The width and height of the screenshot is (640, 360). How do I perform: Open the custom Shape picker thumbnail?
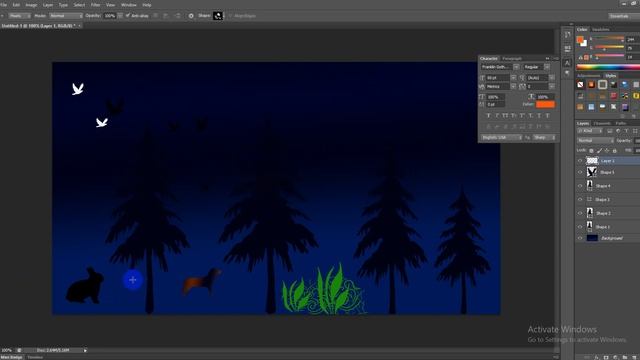coord(218,16)
